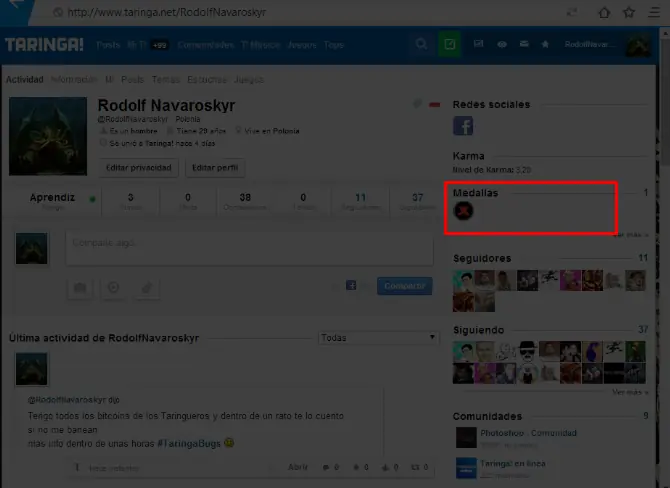Bookmark page with browser star icon
The height and width of the screenshot is (488, 670).
click(x=629, y=12)
